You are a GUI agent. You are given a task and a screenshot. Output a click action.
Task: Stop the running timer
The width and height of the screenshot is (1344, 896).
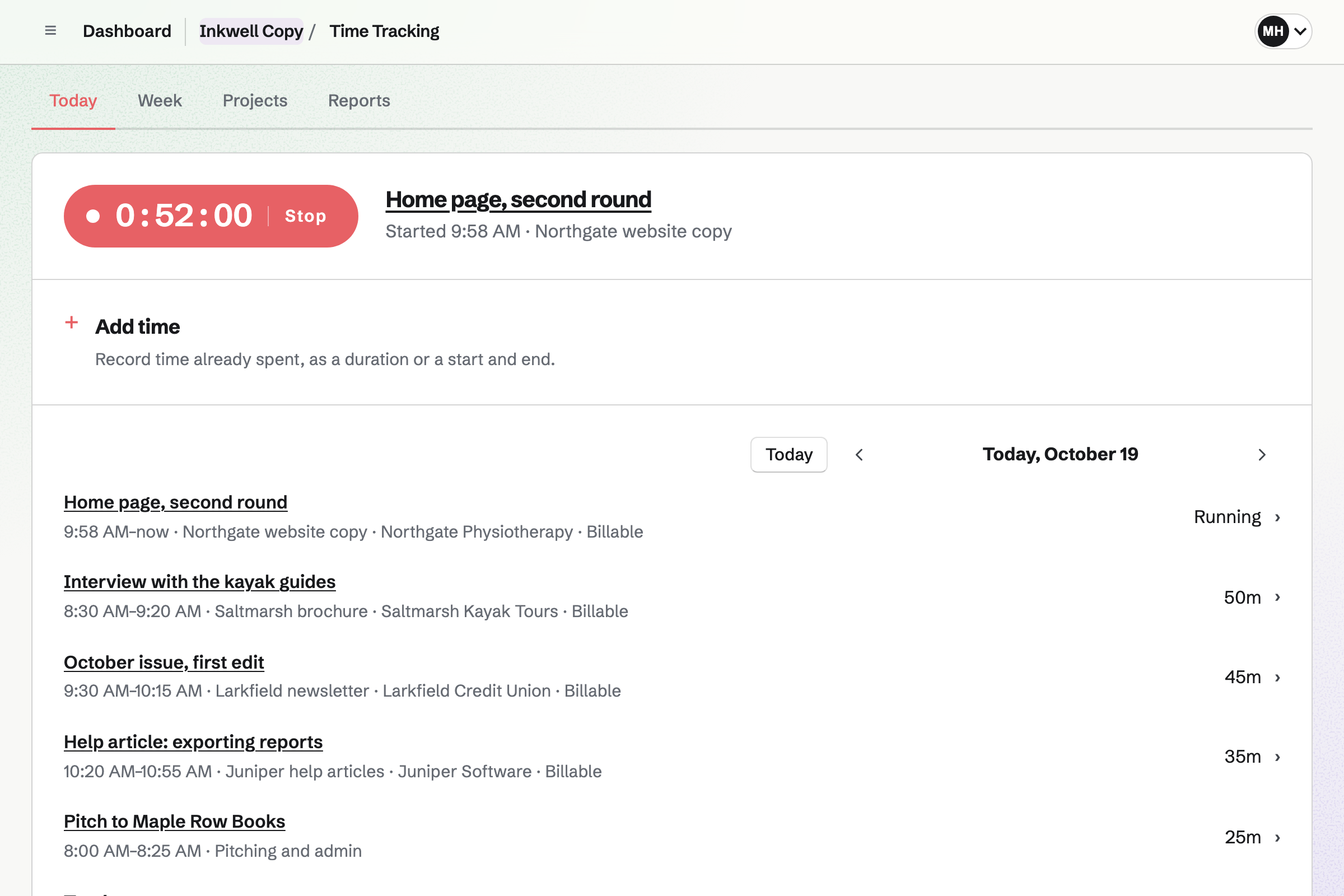[x=306, y=216]
